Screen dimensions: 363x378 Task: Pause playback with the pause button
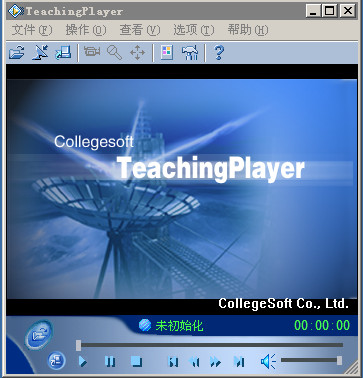pyautogui.click(x=110, y=361)
